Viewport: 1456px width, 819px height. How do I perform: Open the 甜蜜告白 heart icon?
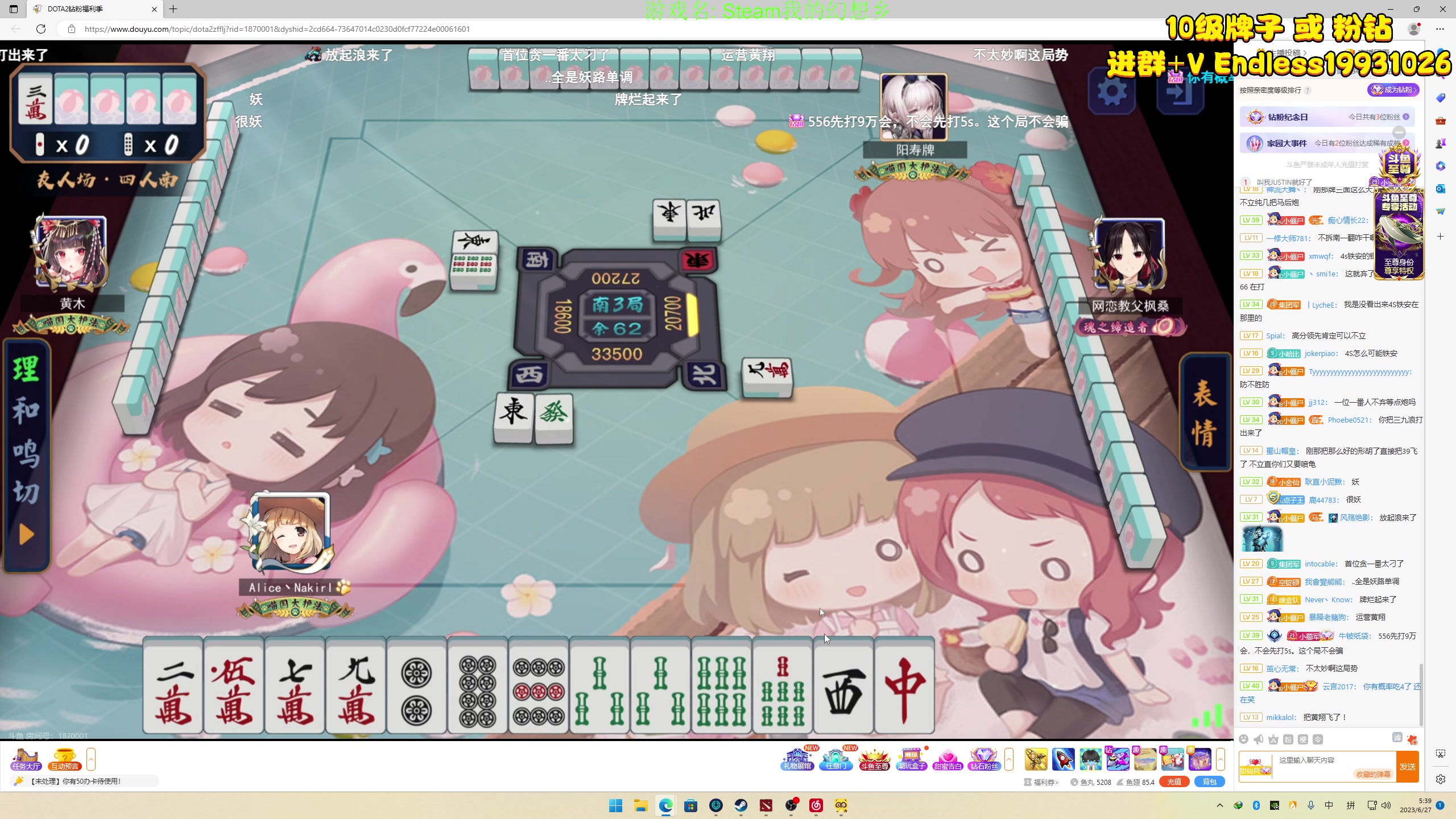coord(948,759)
